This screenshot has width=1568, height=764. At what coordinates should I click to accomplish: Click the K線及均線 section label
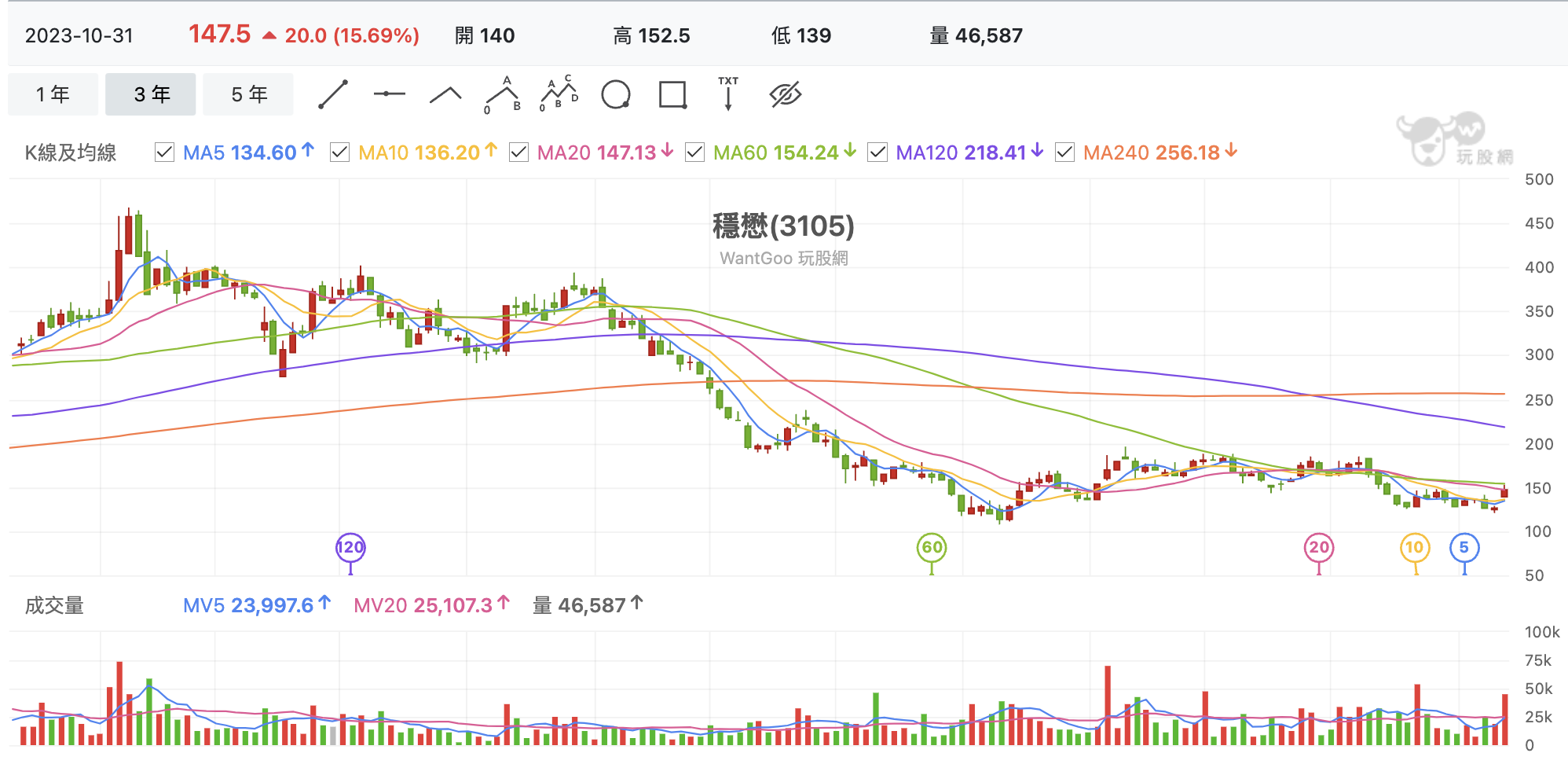click(71, 152)
